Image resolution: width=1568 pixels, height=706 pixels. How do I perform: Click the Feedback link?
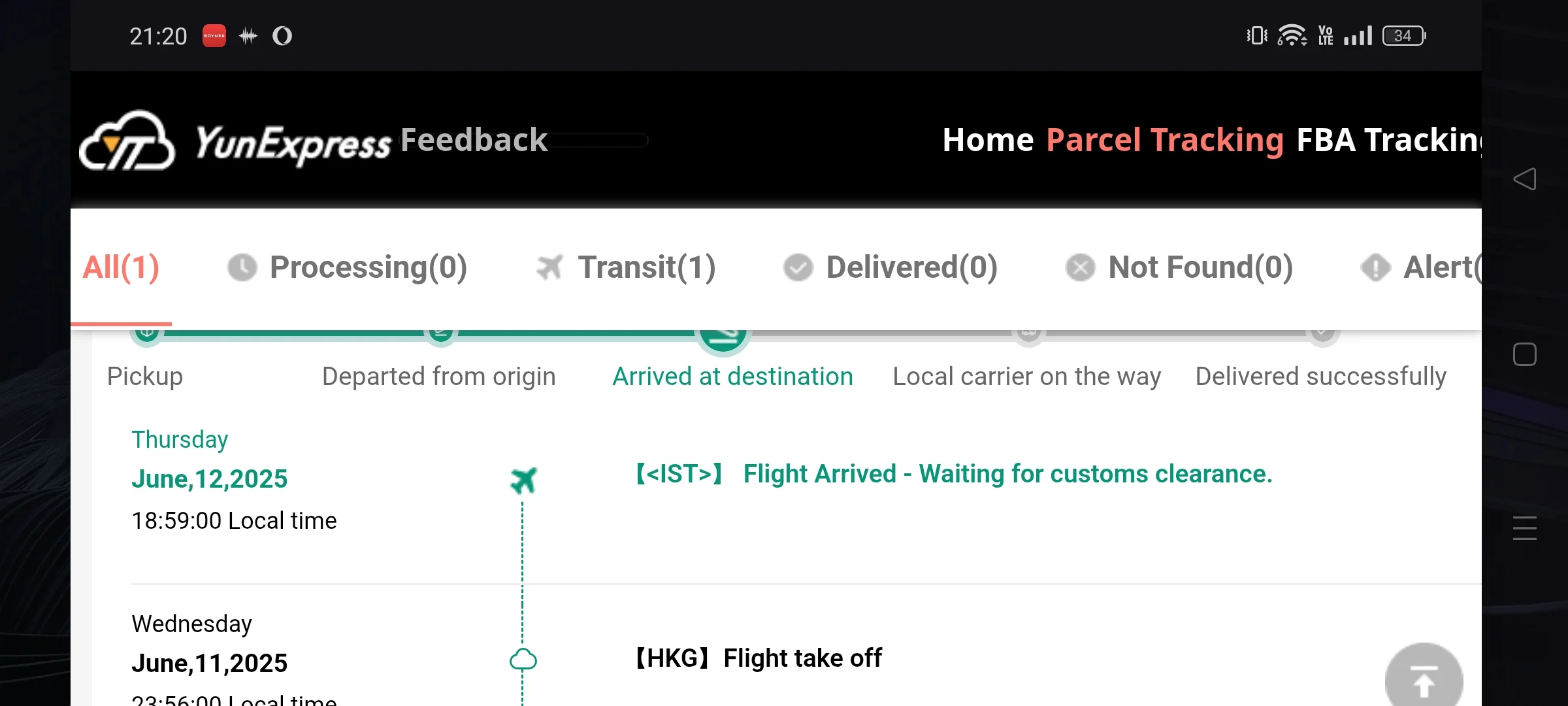[x=474, y=140]
